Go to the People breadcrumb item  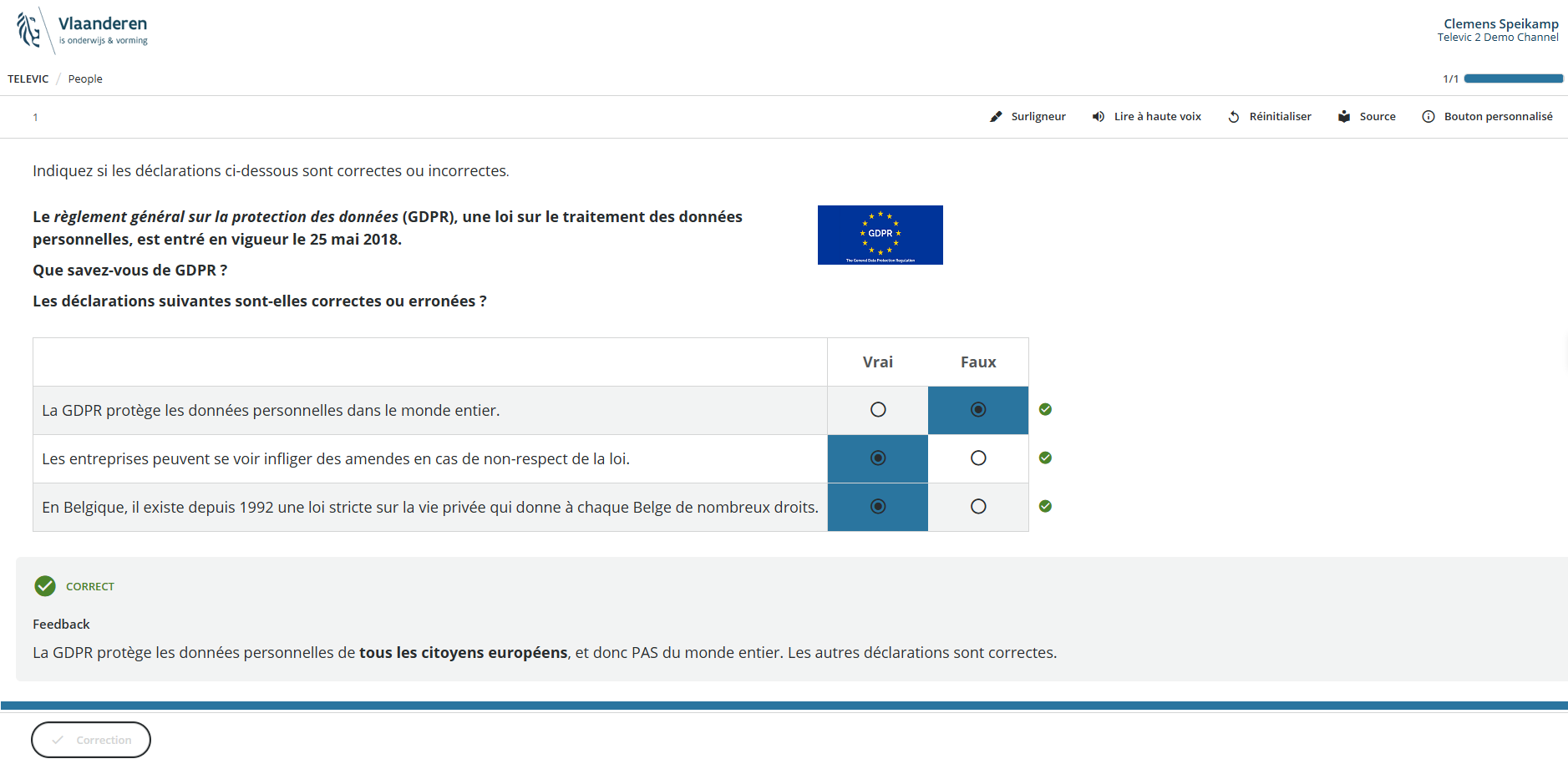click(x=85, y=79)
